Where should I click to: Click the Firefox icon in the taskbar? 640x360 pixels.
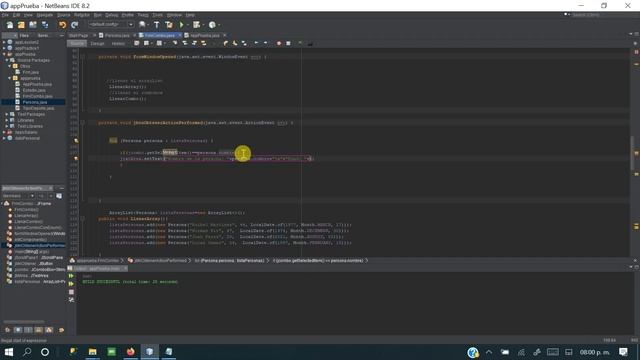click(130, 352)
